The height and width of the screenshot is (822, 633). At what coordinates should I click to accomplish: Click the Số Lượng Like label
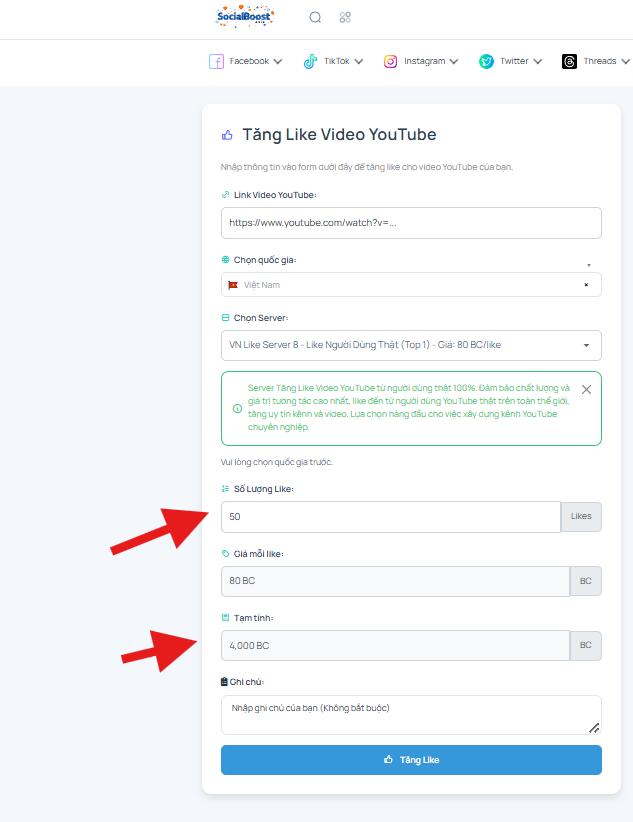[263, 489]
